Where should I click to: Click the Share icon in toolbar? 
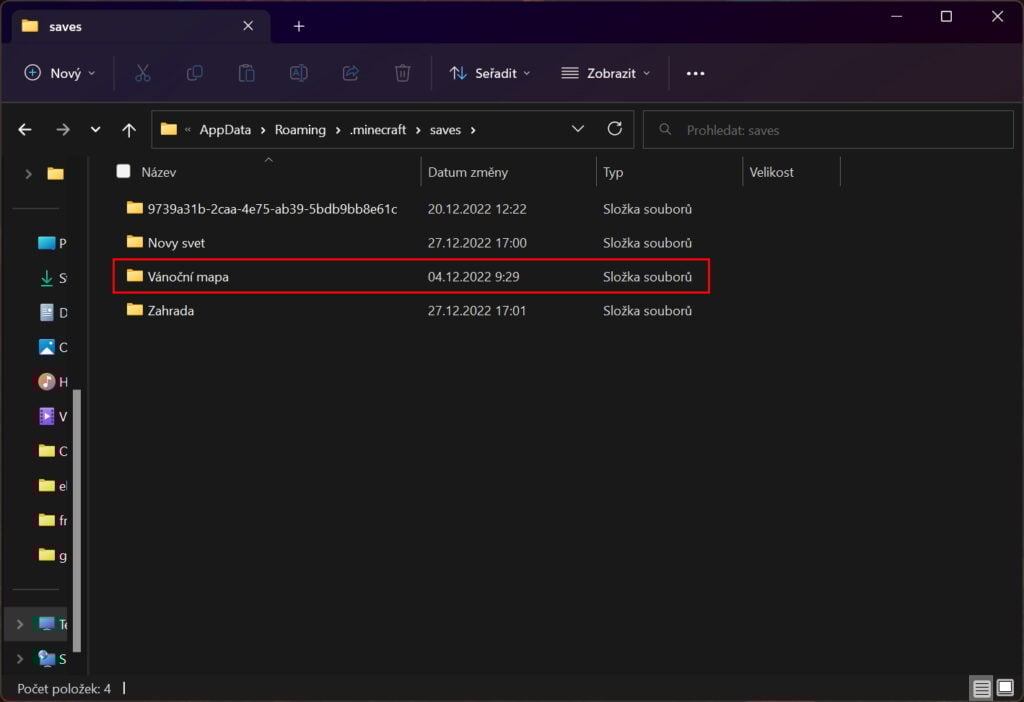(x=350, y=73)
